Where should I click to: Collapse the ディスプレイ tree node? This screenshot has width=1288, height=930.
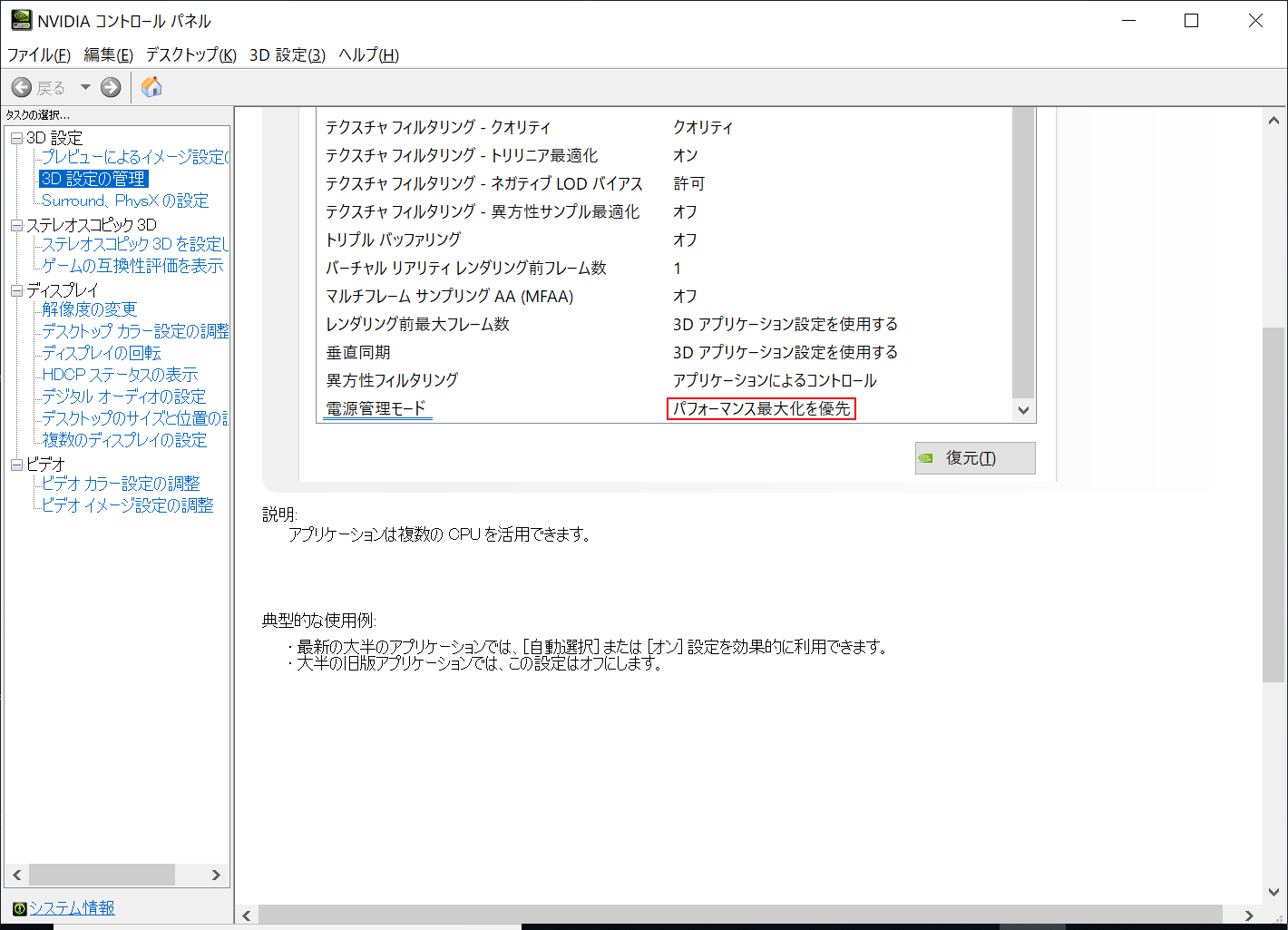point(16,290)
